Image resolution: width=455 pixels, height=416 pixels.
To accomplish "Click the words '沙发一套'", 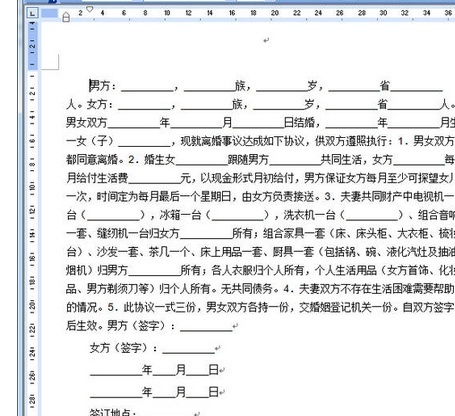I will (117, 252).
